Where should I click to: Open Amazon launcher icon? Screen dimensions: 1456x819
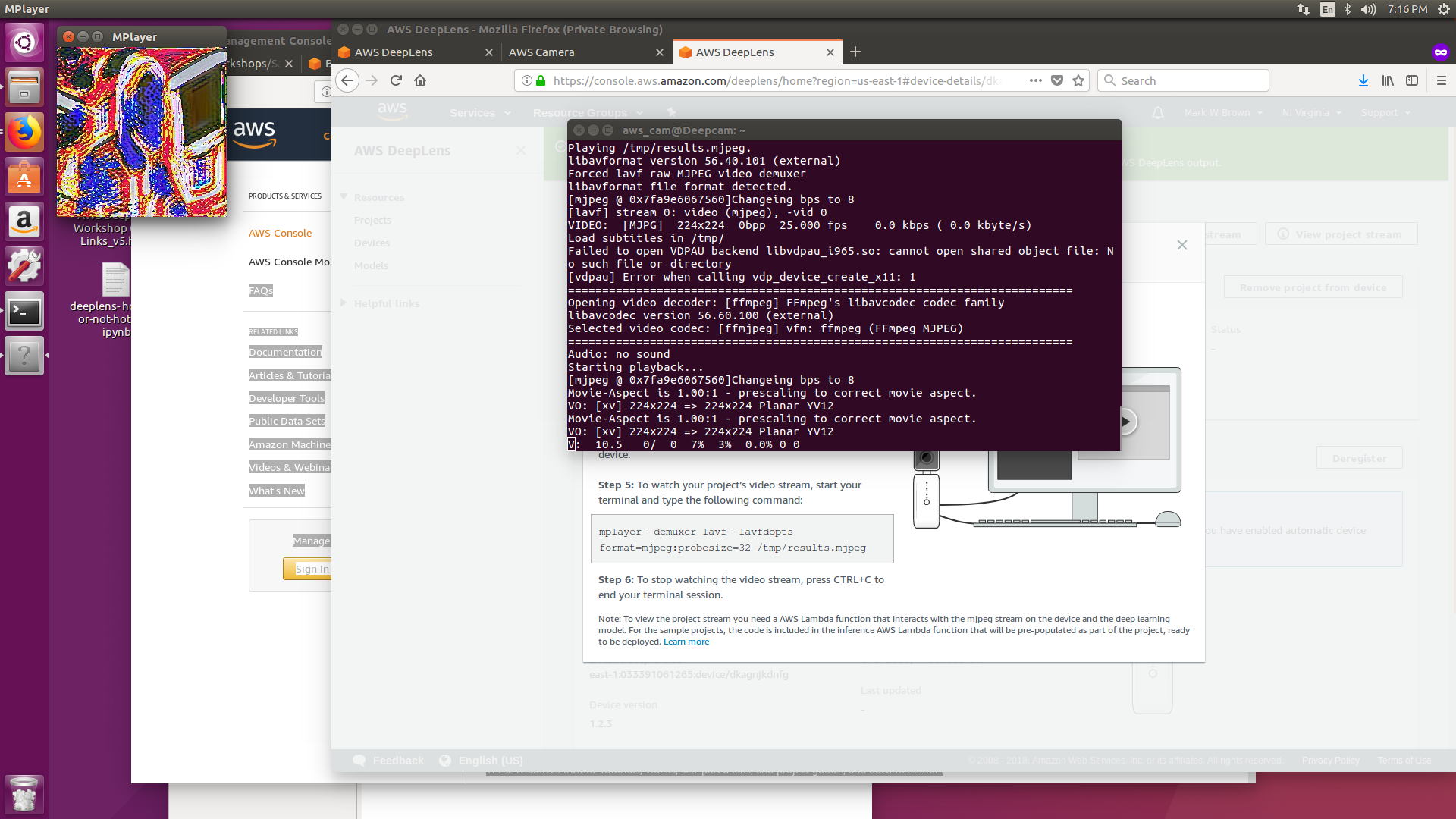point(24,222)
